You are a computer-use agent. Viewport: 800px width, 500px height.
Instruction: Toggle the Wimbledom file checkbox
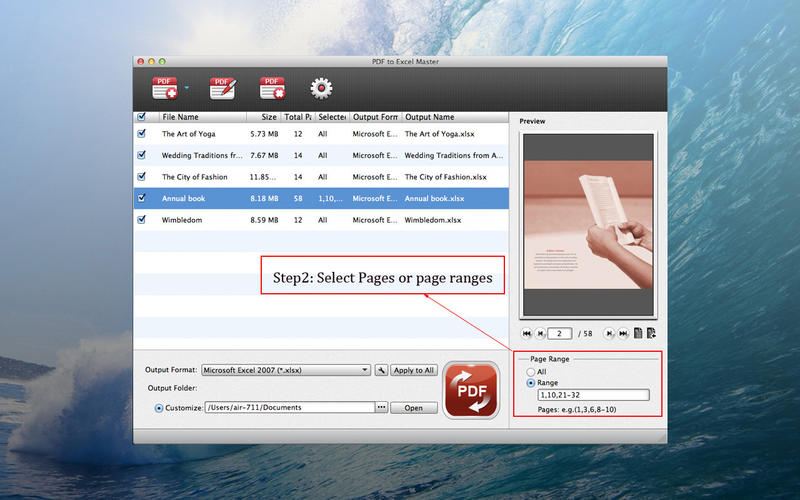point(141,219)
